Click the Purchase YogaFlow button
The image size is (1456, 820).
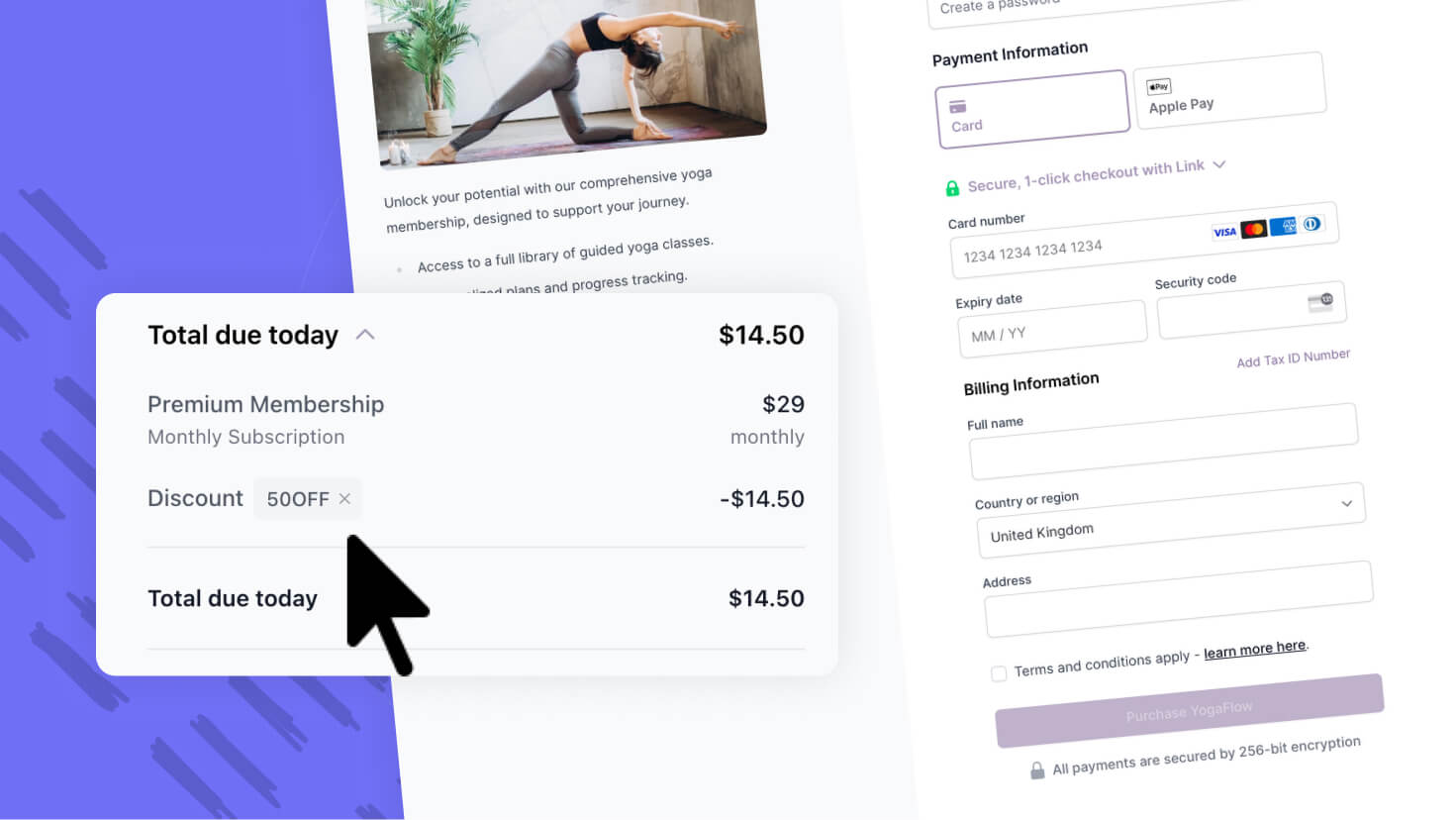pos(1190,711)
